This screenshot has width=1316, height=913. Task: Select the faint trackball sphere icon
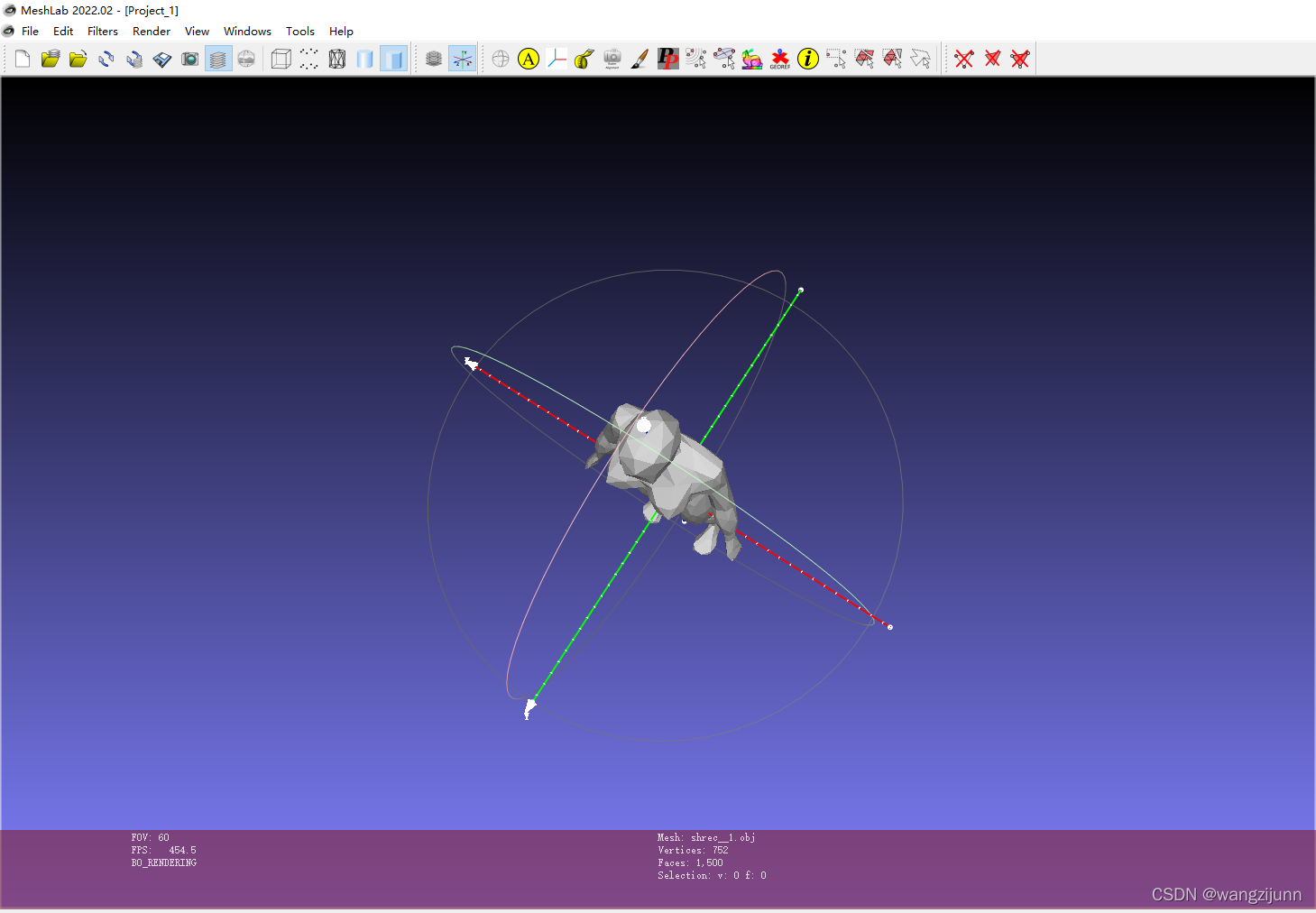coord(501,59)
